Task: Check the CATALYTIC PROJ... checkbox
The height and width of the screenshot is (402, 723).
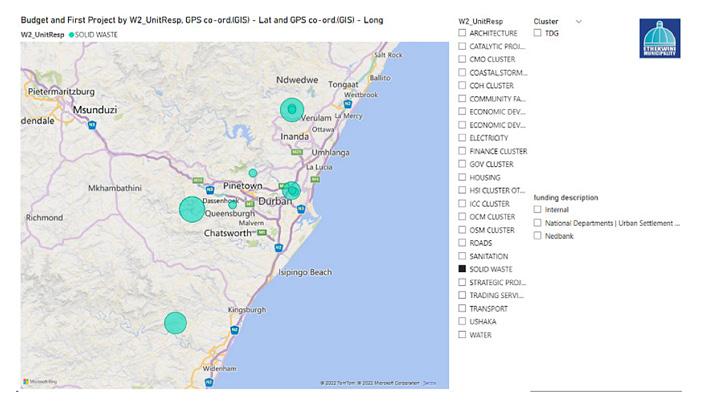Action: [x=462, y=46]
